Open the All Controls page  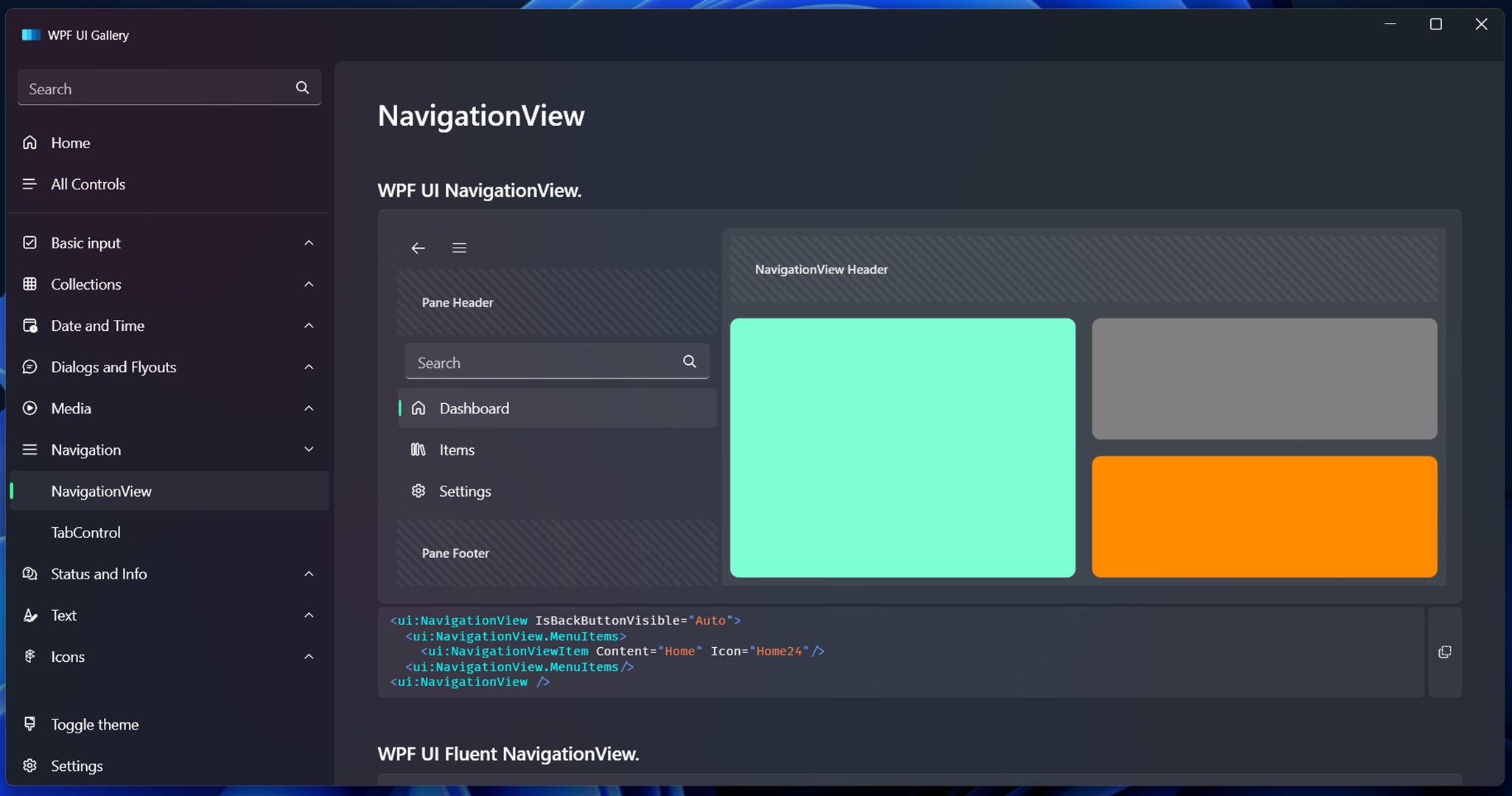[x=88, y=184]
